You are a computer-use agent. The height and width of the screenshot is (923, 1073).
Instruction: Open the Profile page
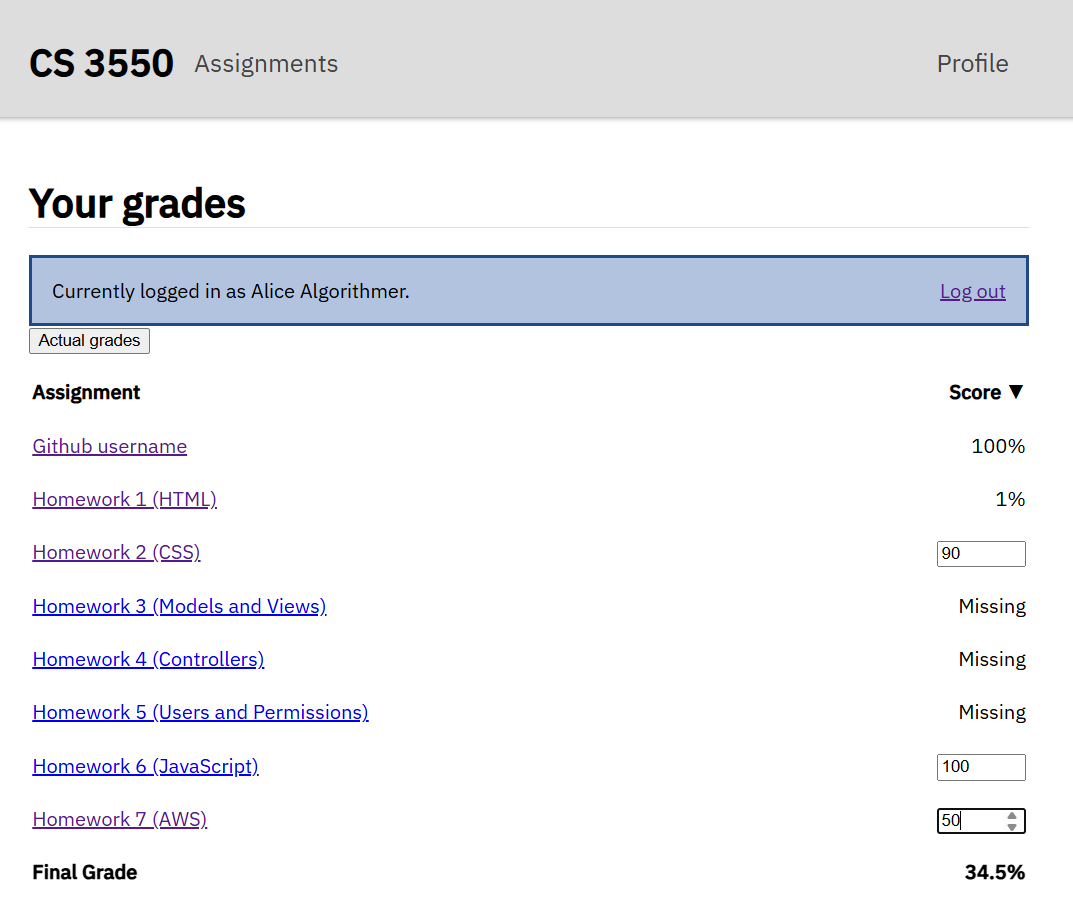(972, 64)
